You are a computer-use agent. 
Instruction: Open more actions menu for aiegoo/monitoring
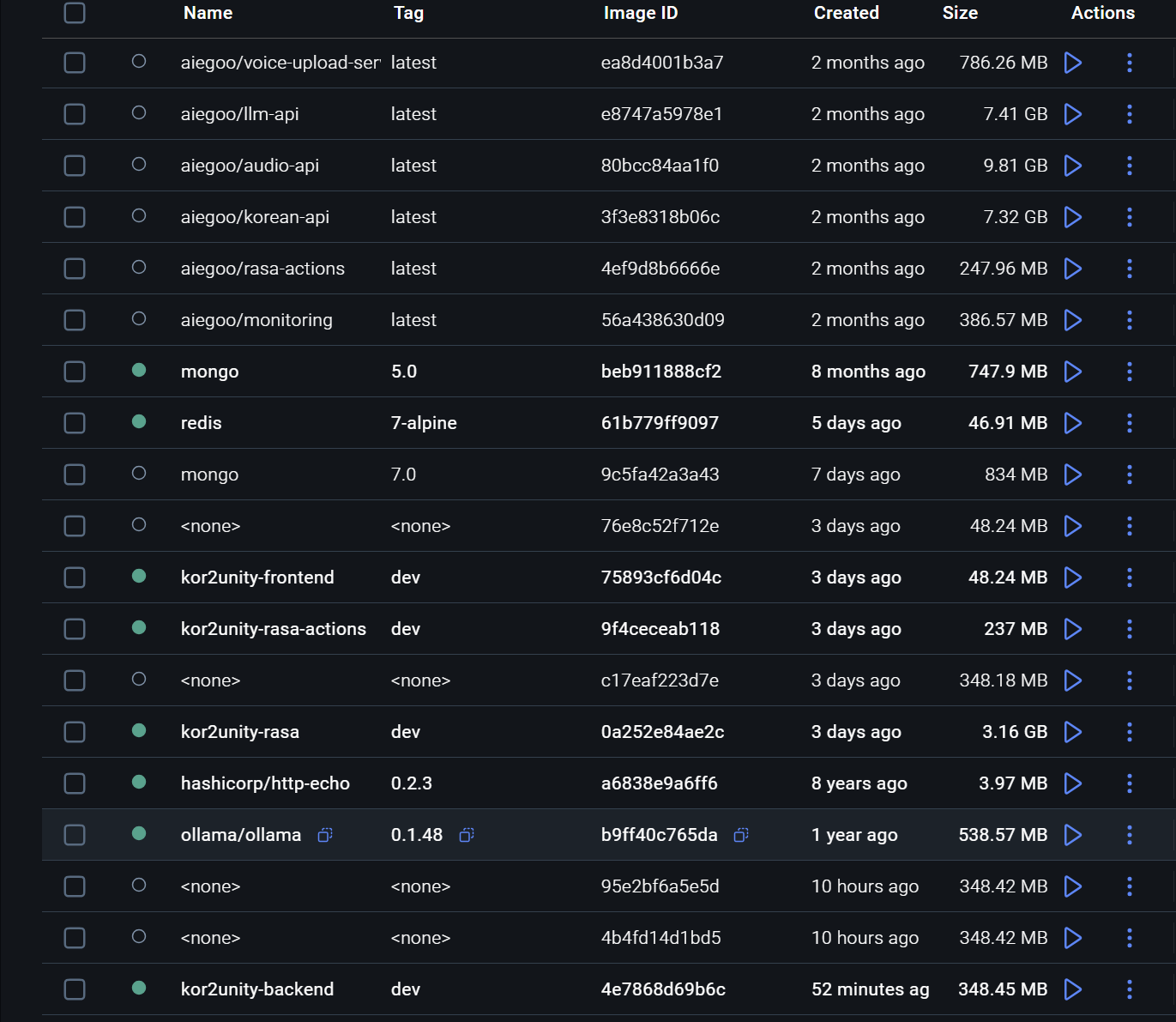(x=1129, y=320)
